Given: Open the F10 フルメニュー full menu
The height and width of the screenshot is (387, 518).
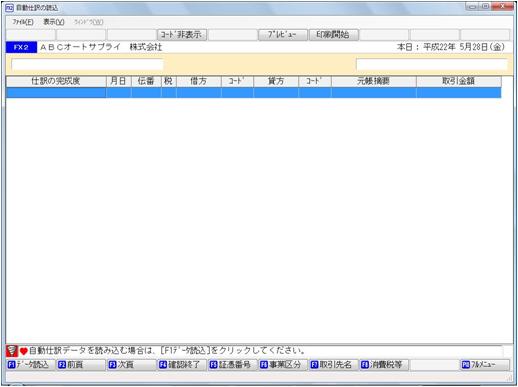Looking at the screenshot, I should click(485, 365).
